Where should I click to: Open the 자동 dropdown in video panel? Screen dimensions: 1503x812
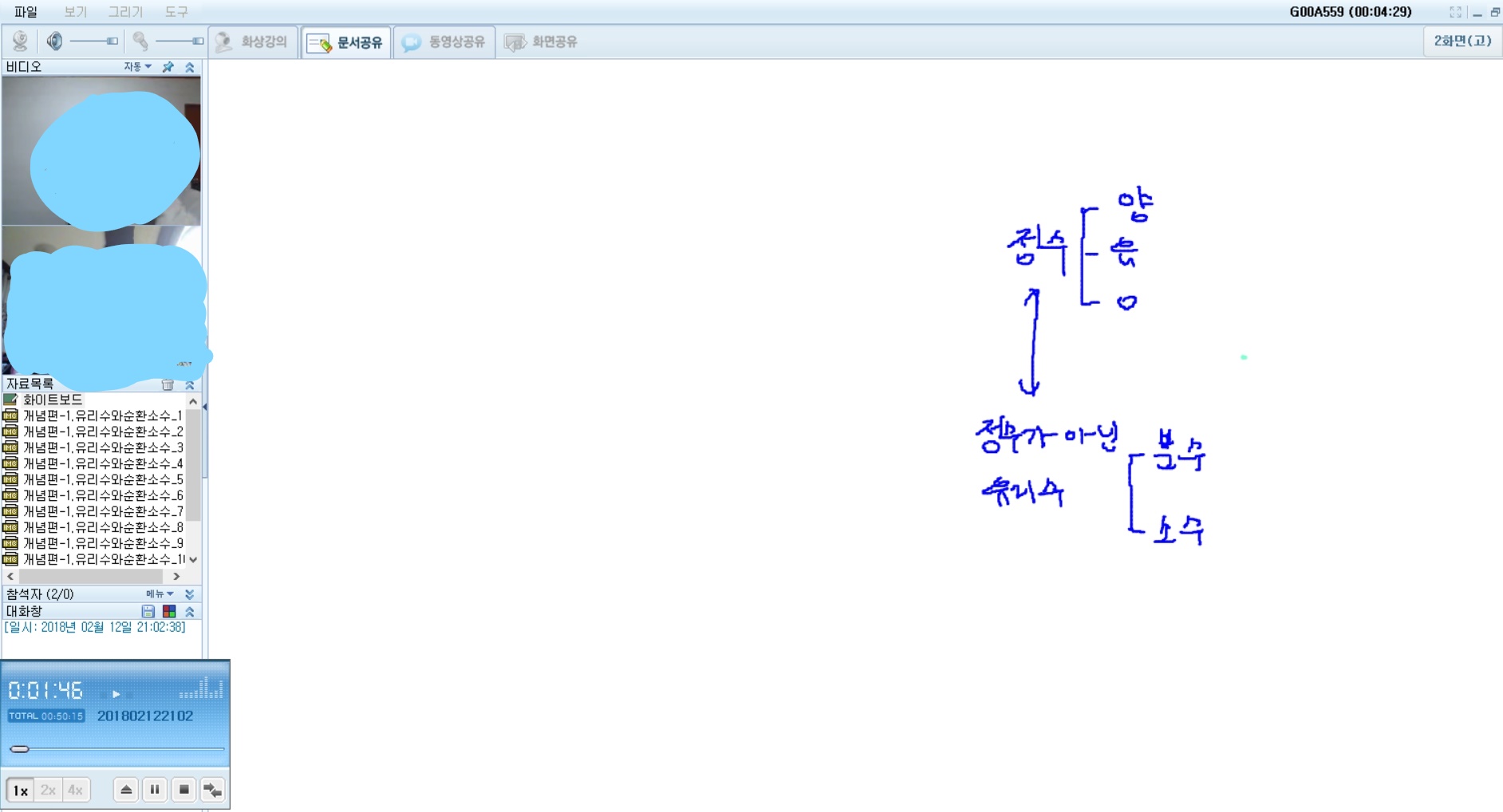[137, 67]
